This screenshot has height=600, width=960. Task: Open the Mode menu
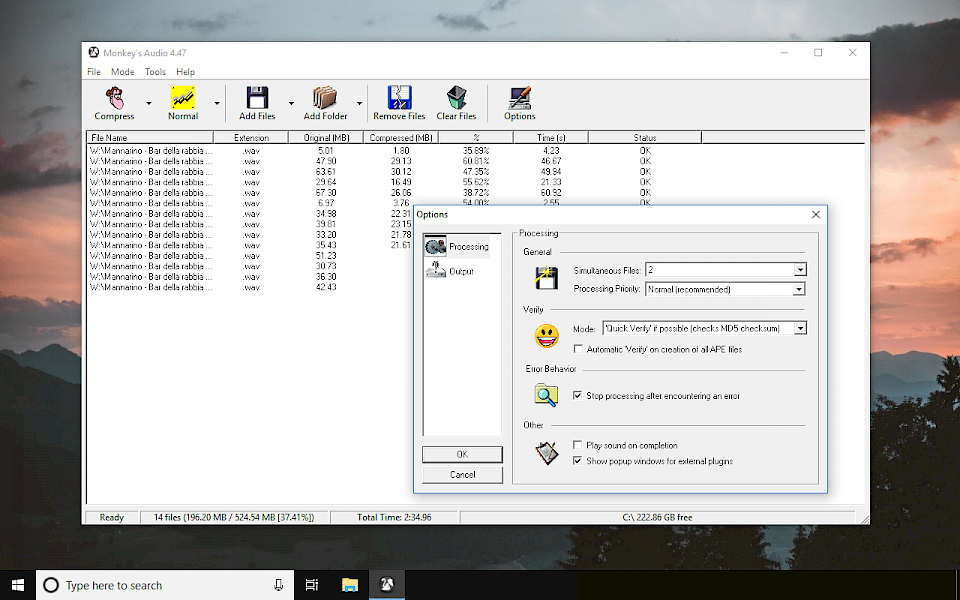point(122,72)
